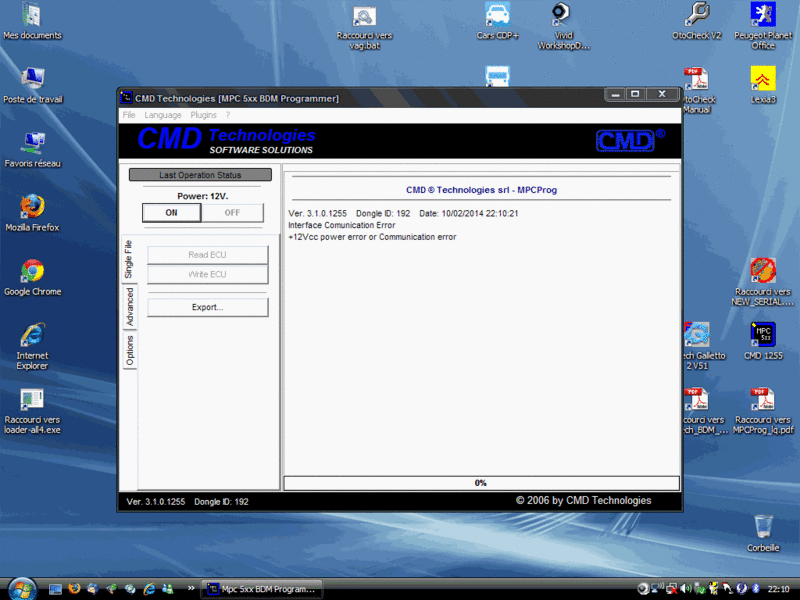
Task: Click the status bar 'Ver. 3.1.0.1255' text
Action: coord(156,502)
